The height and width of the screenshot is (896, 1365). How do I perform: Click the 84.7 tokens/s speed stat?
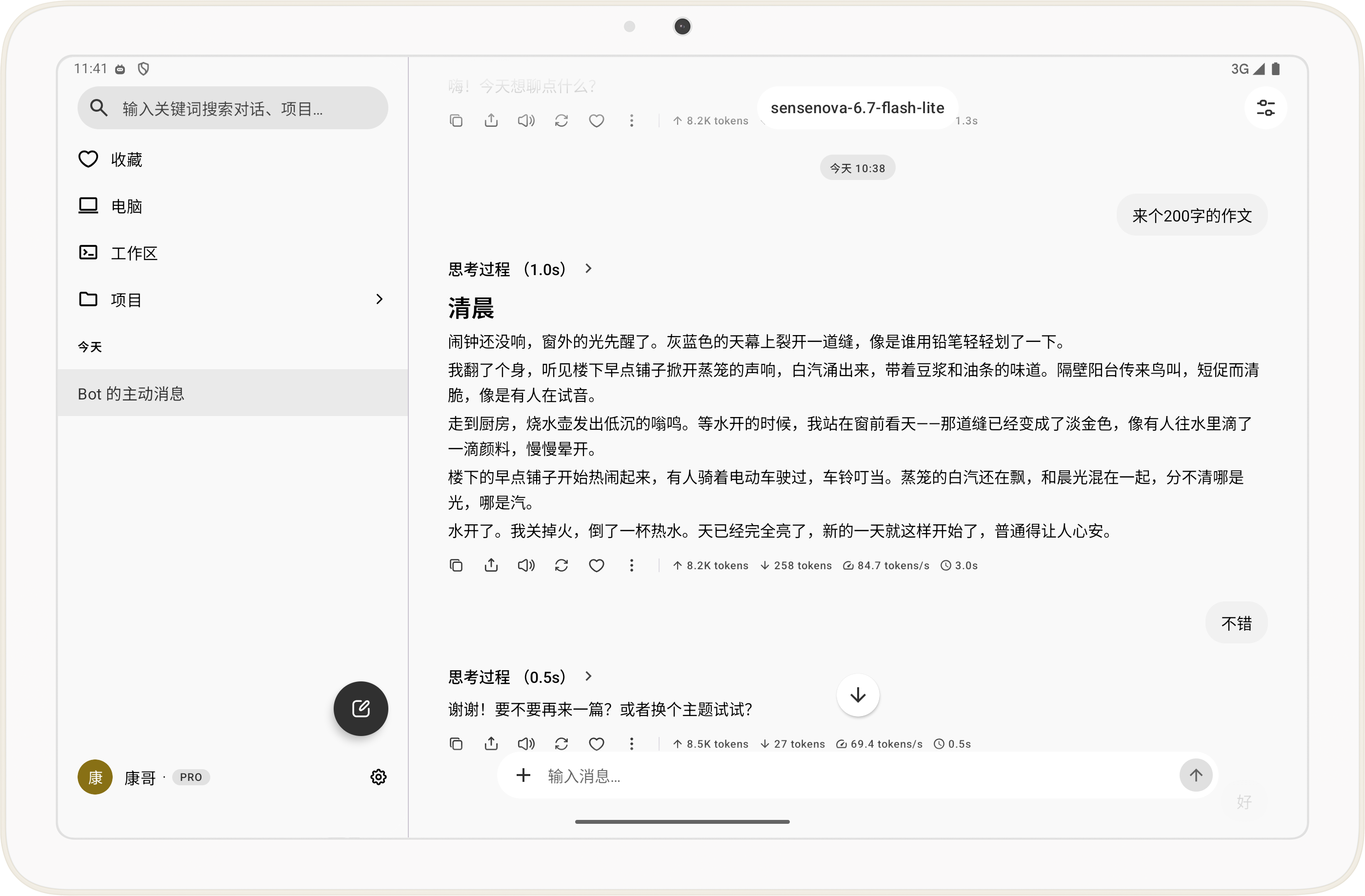(x=886, y=565)
